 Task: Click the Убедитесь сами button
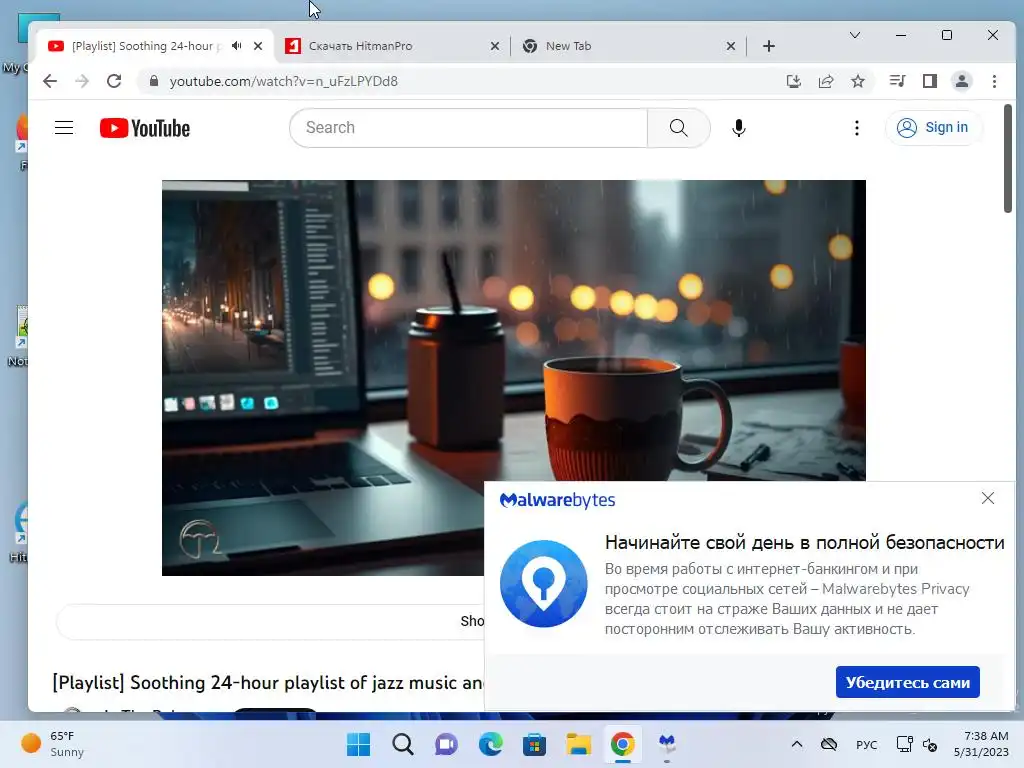tap(908, 682)
